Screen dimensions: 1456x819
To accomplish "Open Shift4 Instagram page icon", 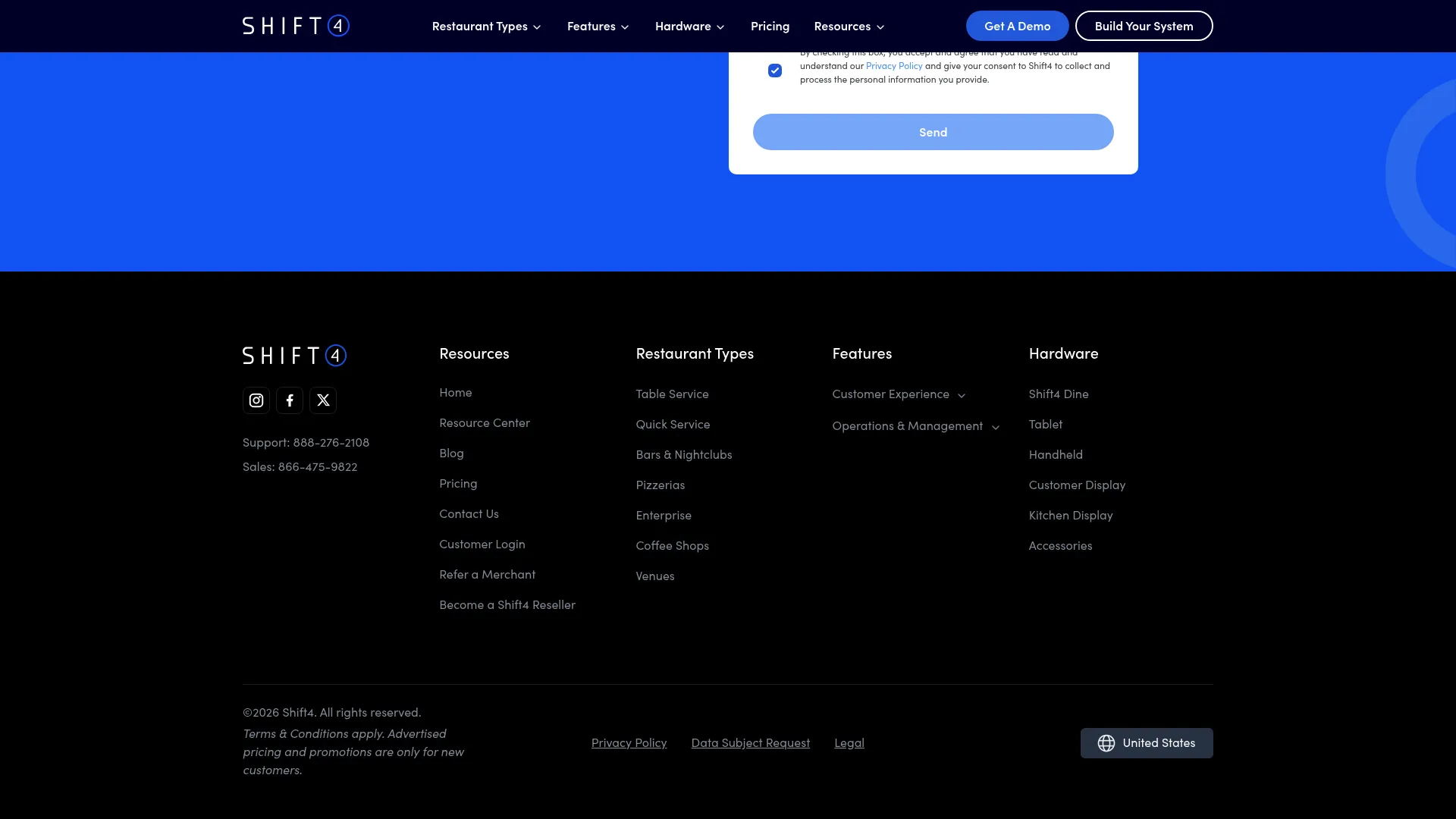I will [256, 400].
